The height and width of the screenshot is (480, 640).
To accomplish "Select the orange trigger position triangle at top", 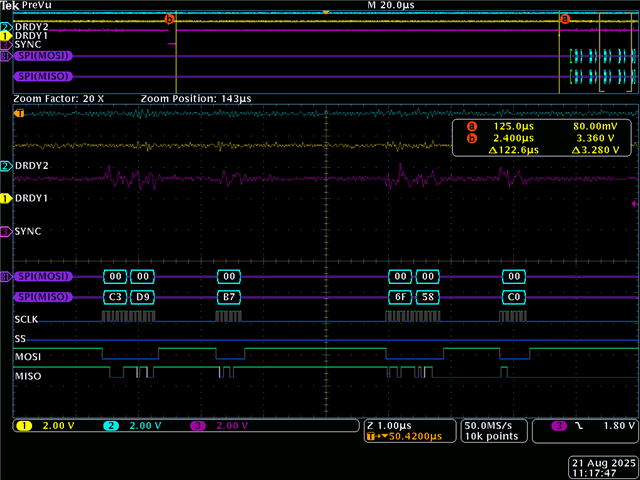I will (x=326, y=13).
